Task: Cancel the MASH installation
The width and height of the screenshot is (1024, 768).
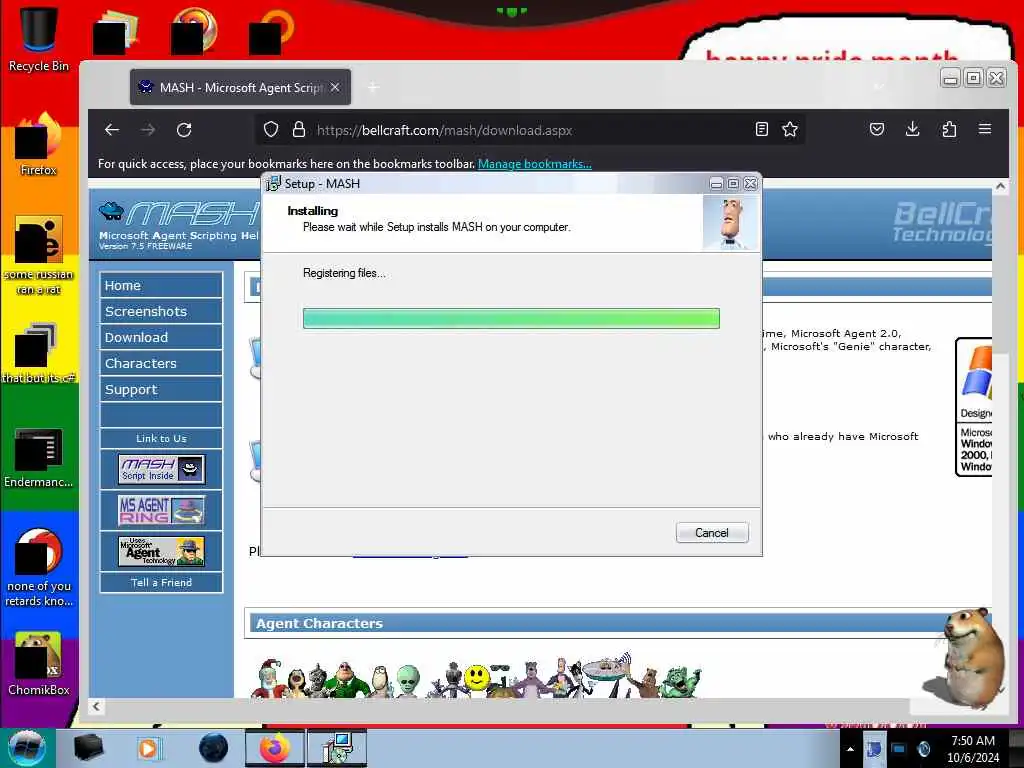Action: [x=712, y=533]
